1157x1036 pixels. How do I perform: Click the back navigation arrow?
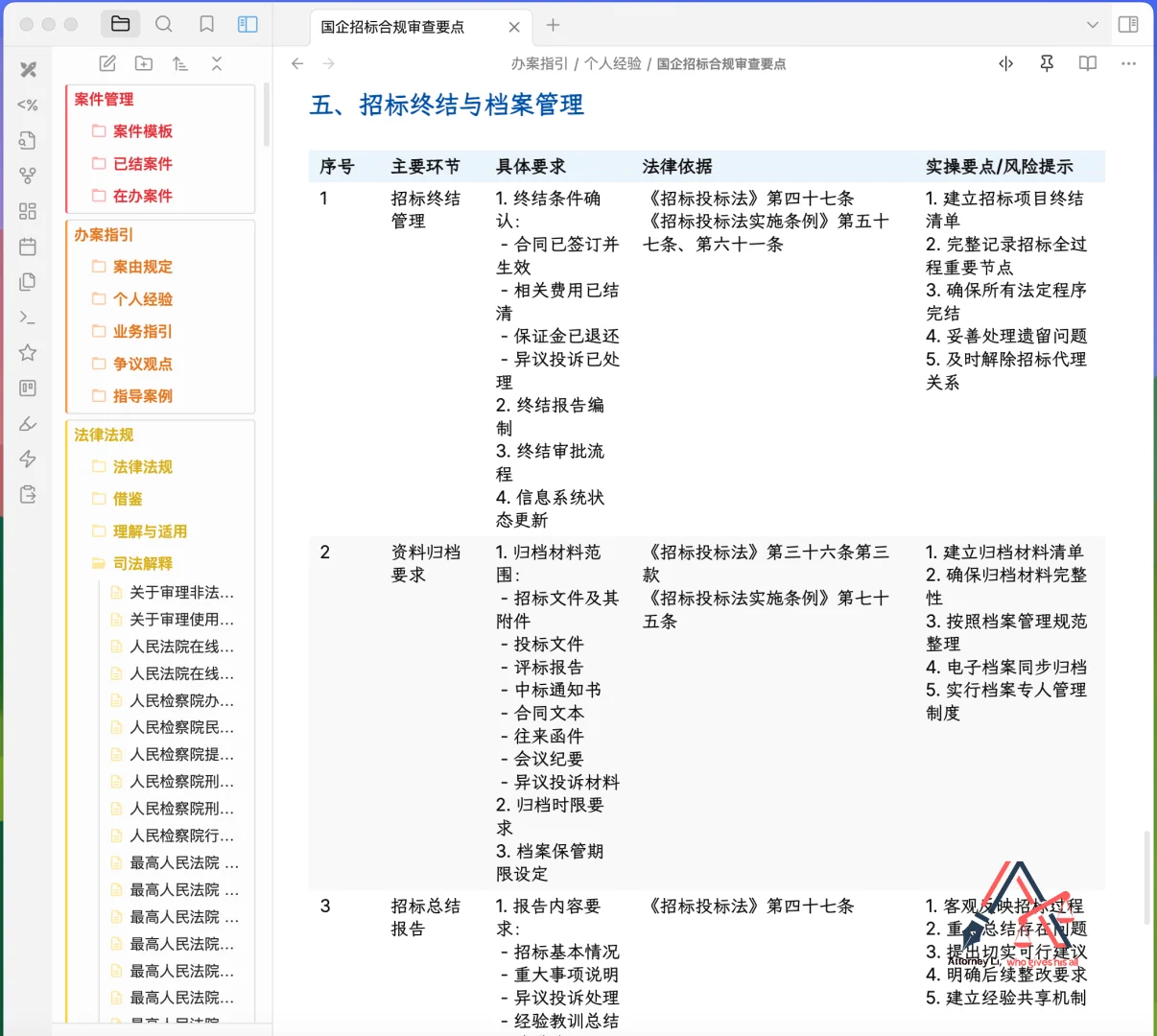[x=297, y=63]
